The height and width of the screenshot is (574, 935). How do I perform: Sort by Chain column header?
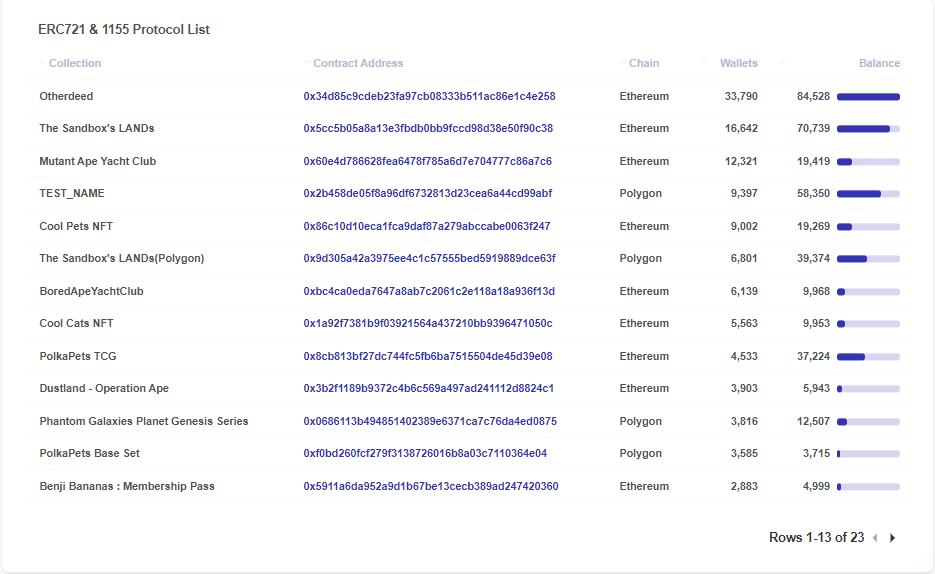644,63
